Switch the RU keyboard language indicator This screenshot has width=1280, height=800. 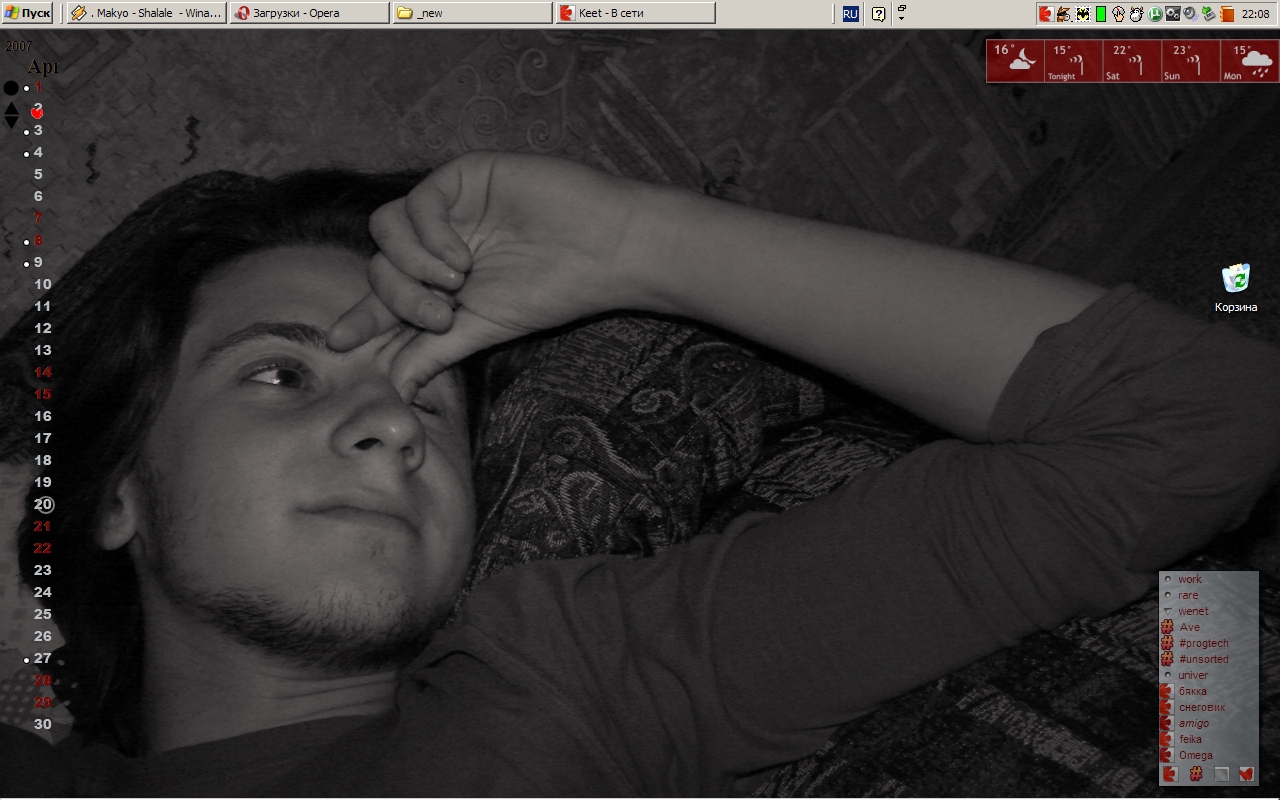click(x=850, y=14)
